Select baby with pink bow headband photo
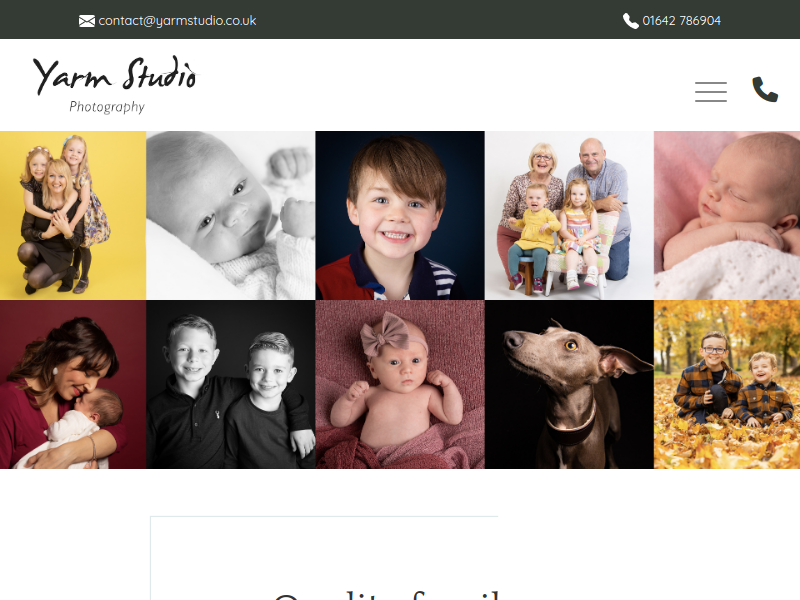 400,385
